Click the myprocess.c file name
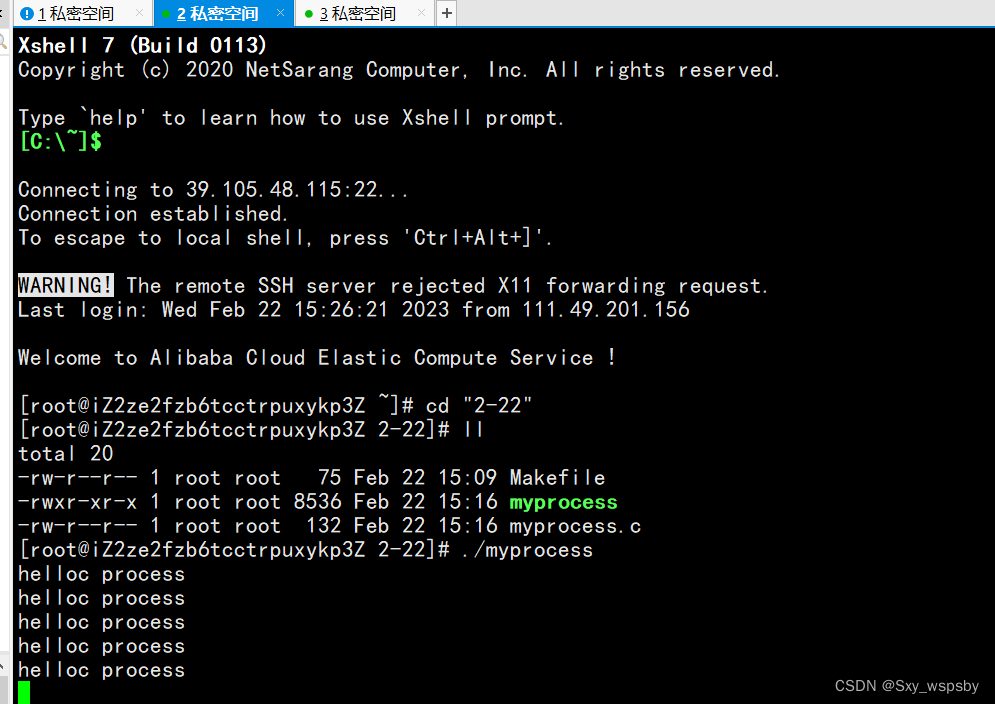The width and height of the screenshot is (995, 704). tap(575, 526)
